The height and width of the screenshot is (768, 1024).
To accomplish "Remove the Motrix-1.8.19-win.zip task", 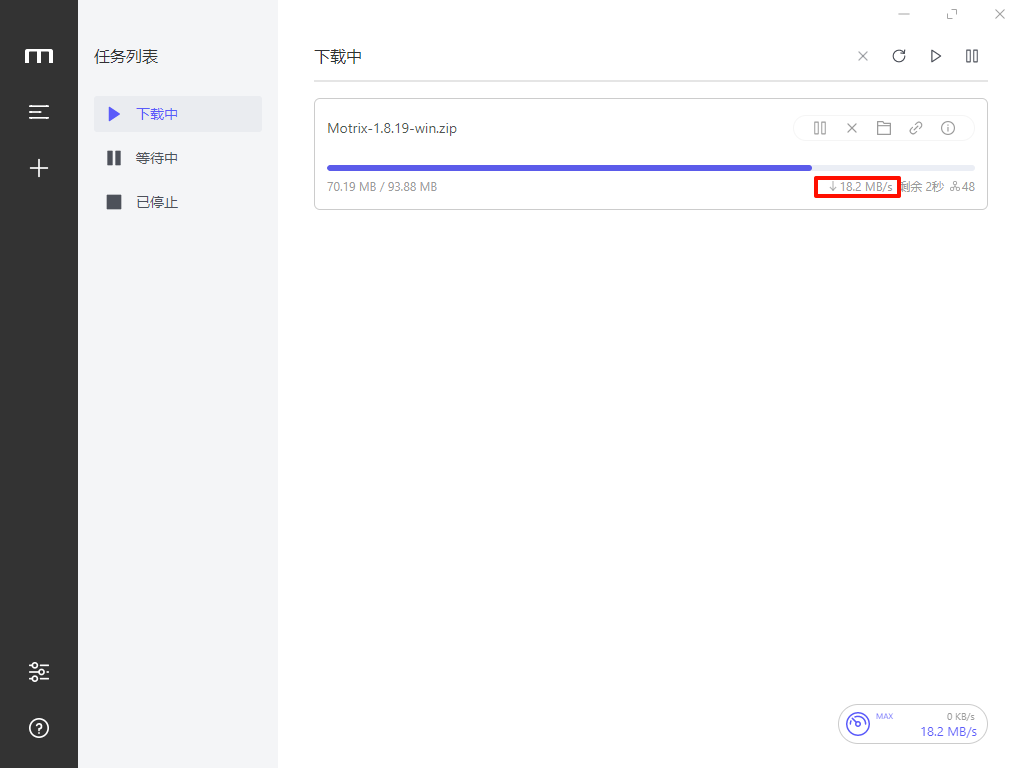I will 852,128.
